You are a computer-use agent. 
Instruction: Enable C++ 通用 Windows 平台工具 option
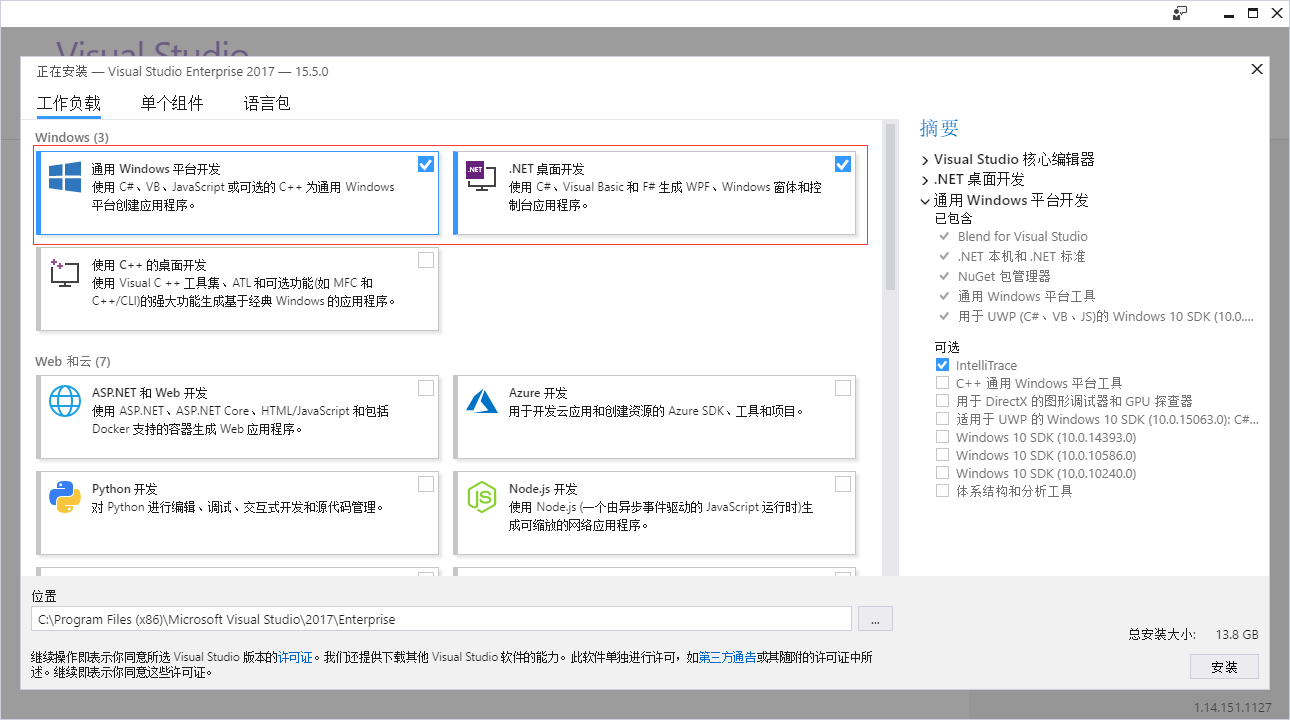point(942,383)
